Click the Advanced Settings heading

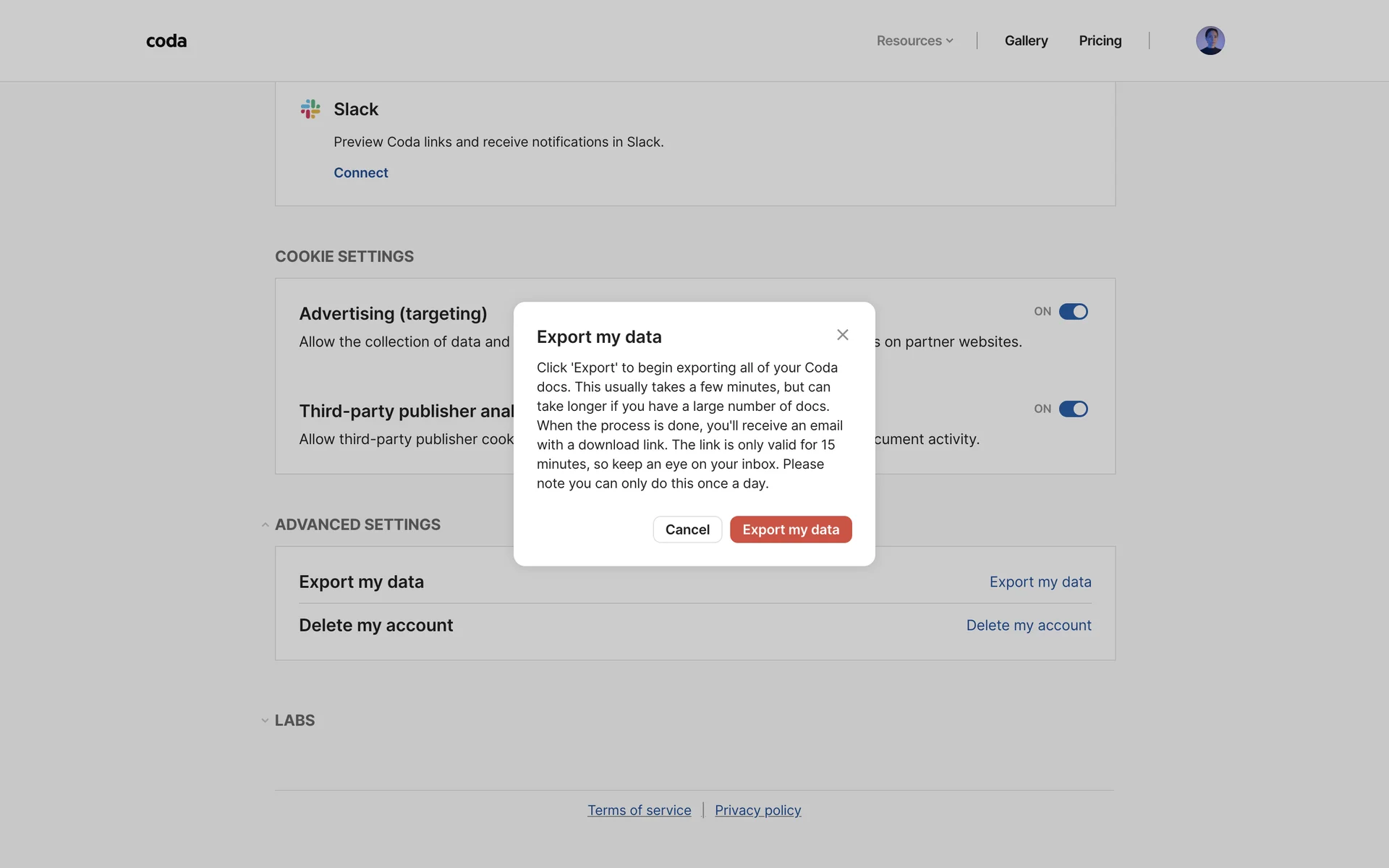coord(357,525)
